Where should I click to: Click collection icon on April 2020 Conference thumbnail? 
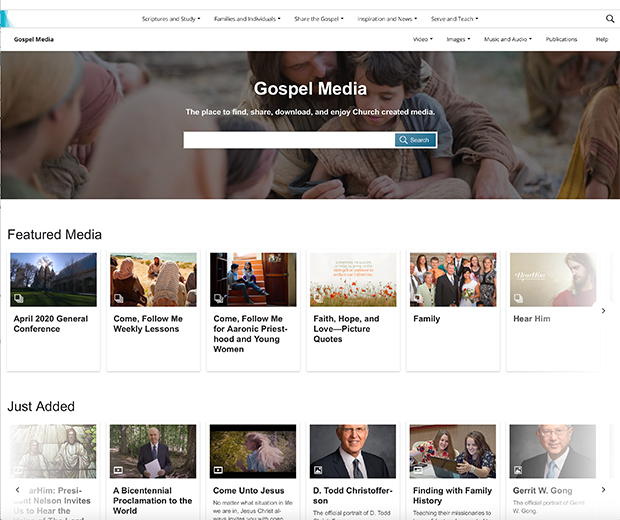click(19, 298)
